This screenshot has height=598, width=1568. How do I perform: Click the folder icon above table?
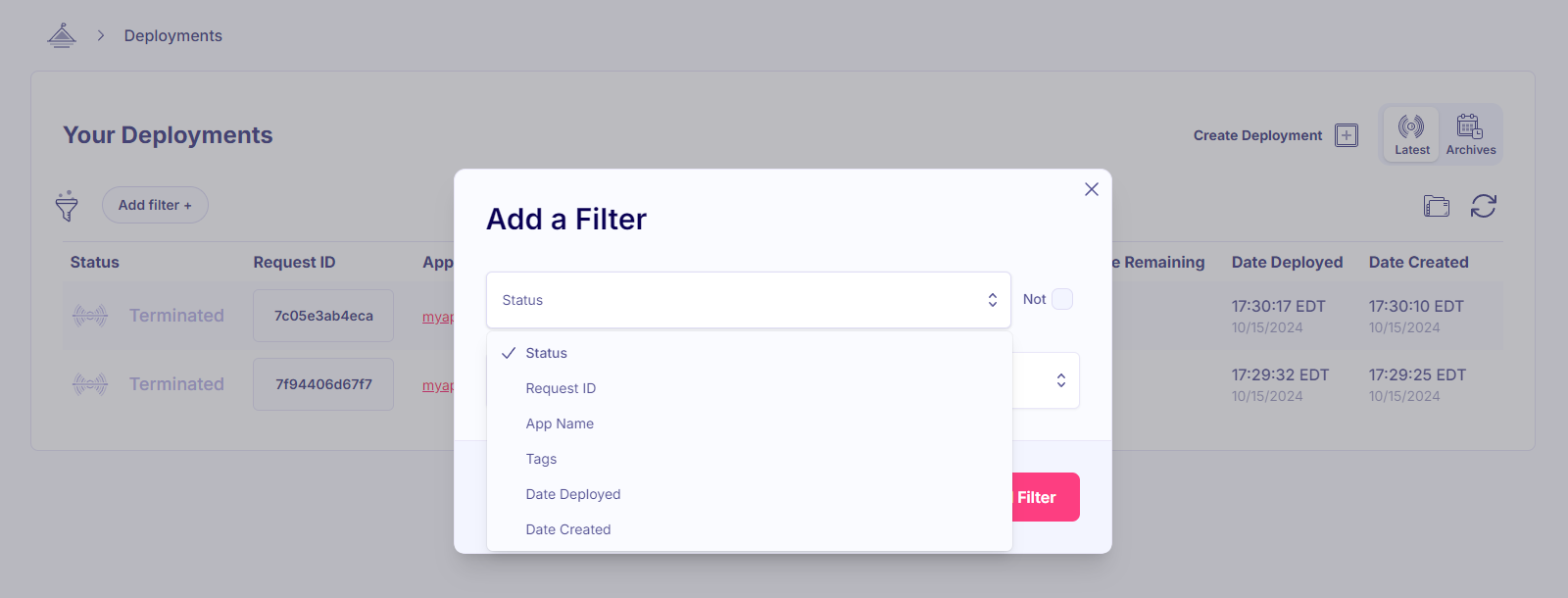[x=1436, y=206]
